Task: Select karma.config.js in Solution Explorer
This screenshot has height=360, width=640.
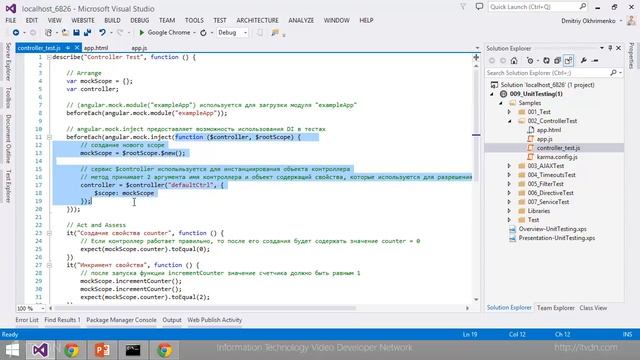Action: (557, 157)
